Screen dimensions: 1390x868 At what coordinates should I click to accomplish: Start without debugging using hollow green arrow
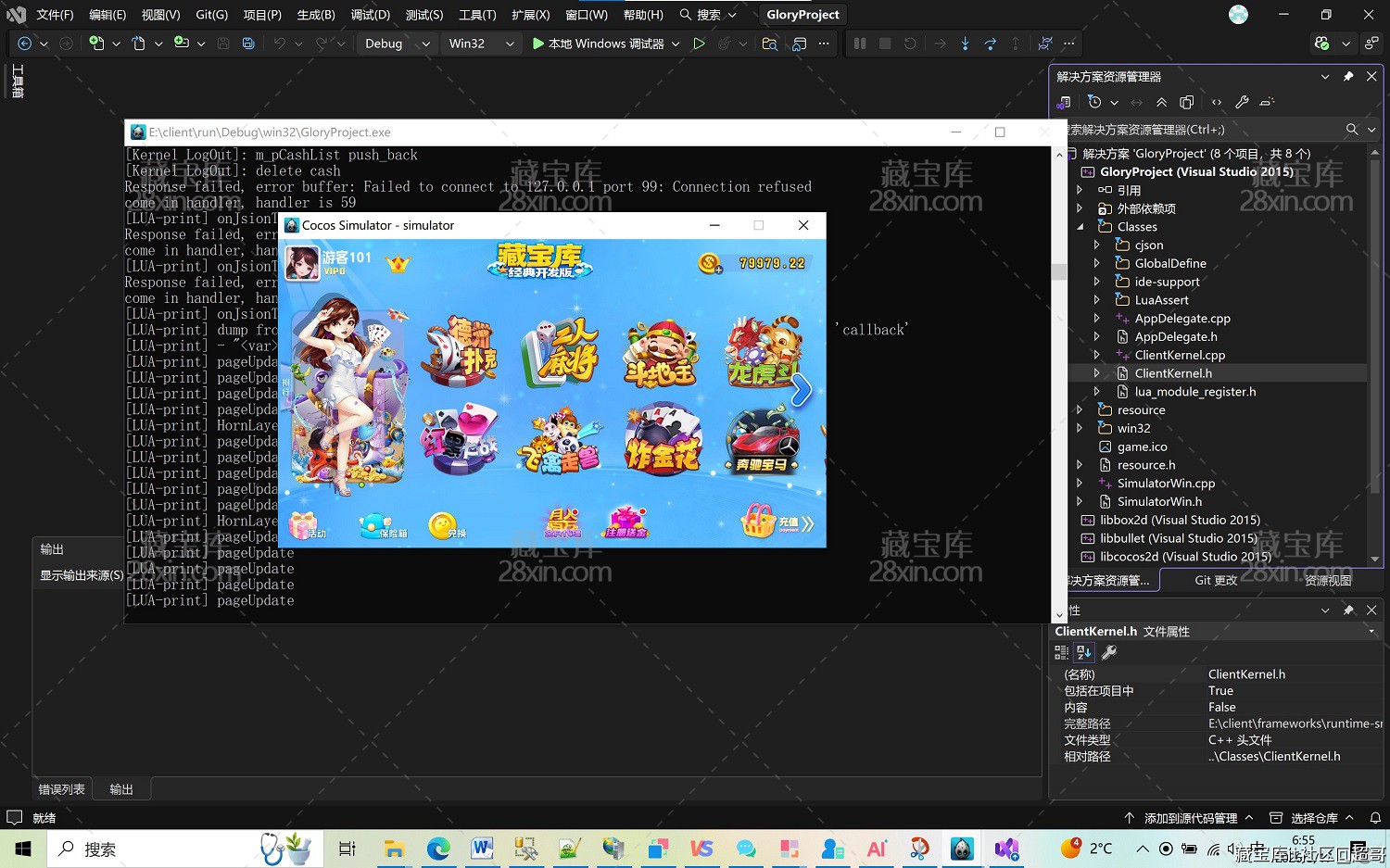(699, 44)
